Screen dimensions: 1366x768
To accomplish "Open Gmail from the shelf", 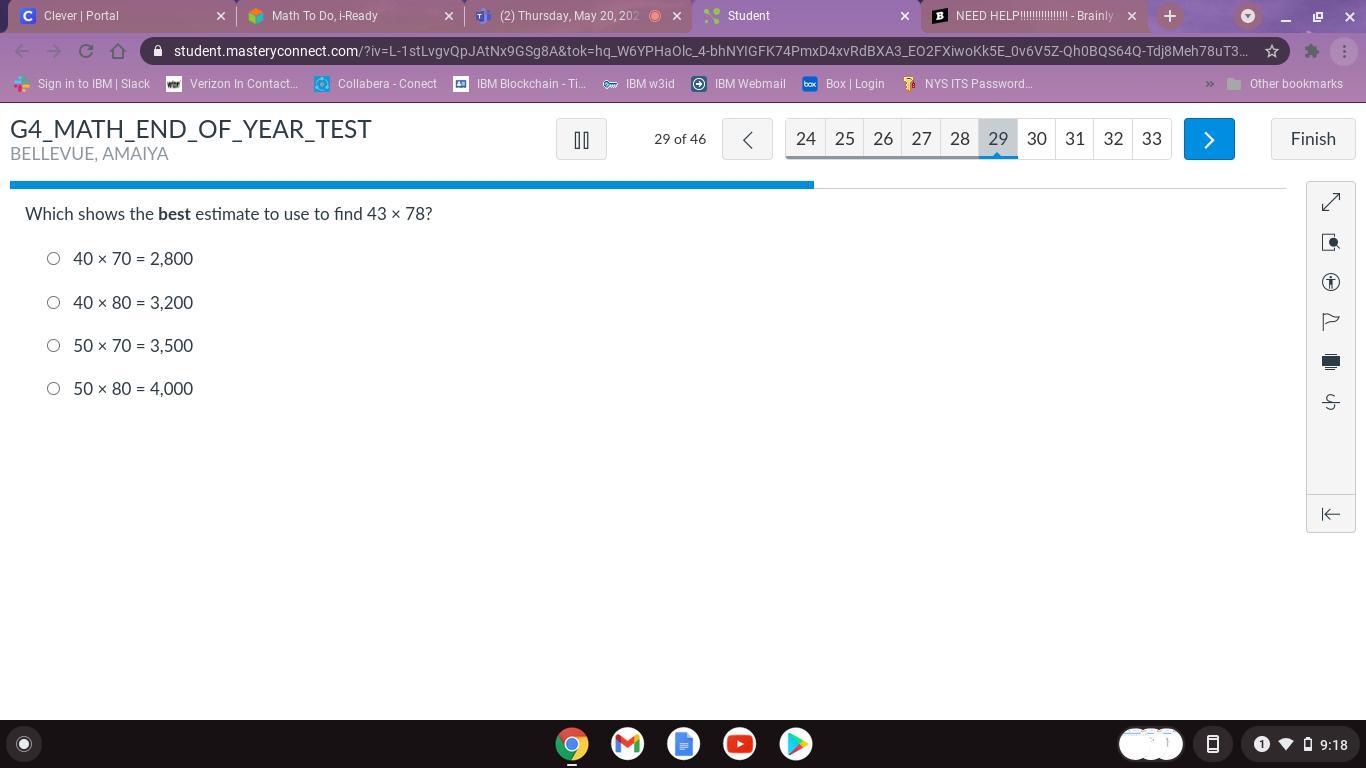I will click(628, 744).
